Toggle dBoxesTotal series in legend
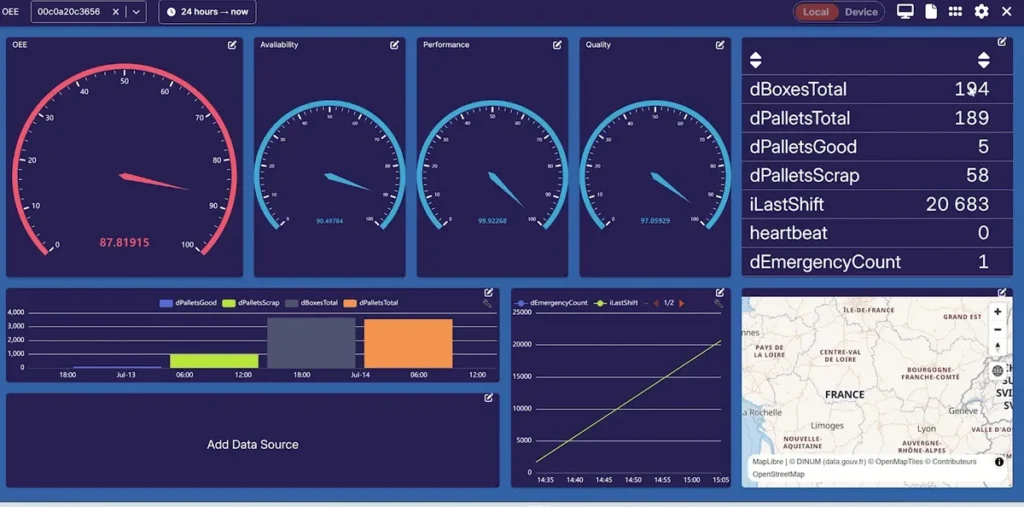 312,303
